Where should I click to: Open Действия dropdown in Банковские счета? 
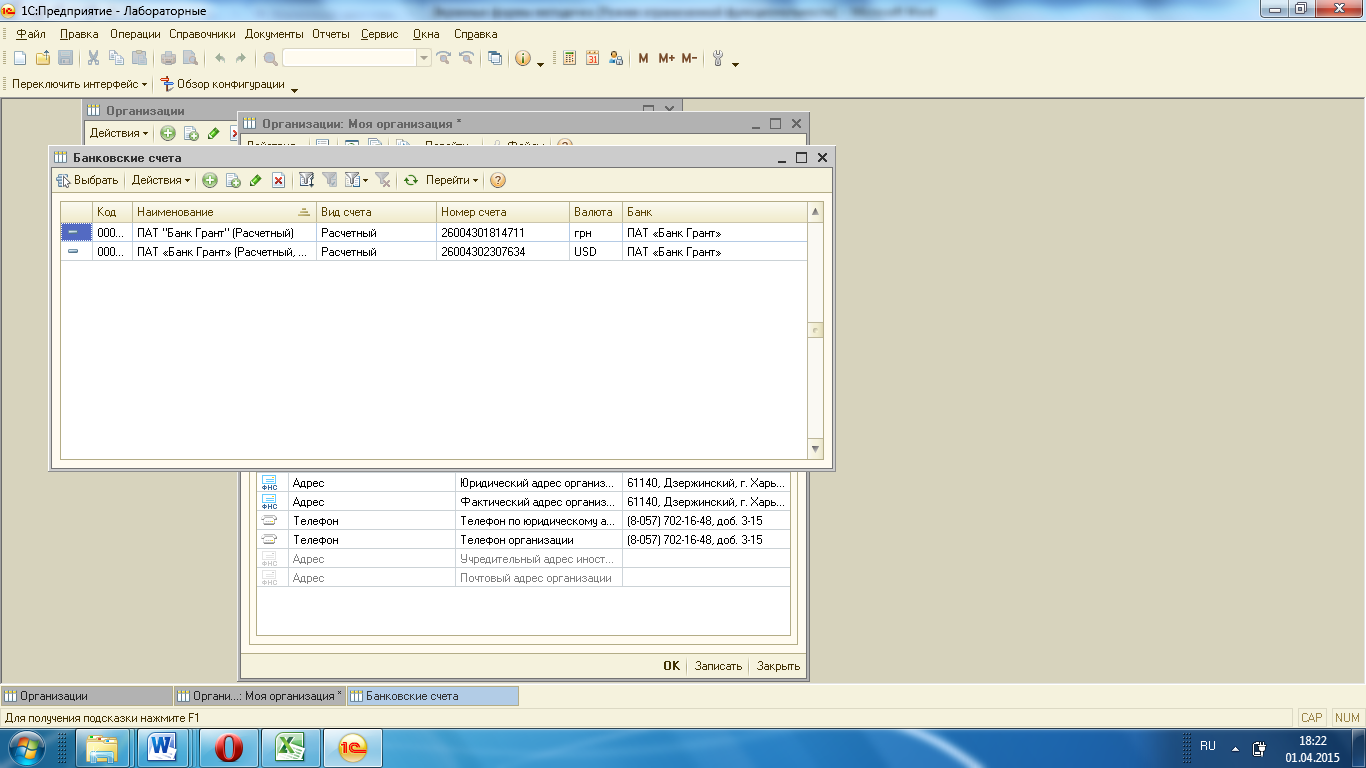tap(161, 180)
